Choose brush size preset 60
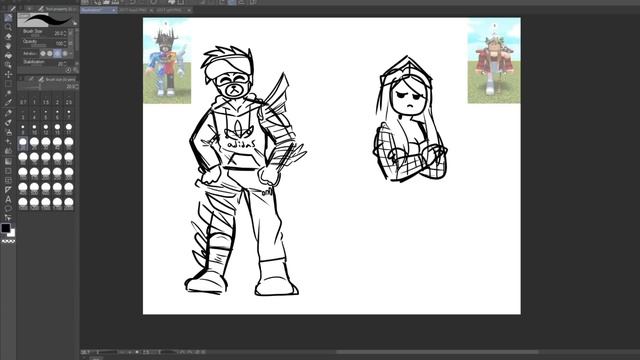 (x=23, y=158)
